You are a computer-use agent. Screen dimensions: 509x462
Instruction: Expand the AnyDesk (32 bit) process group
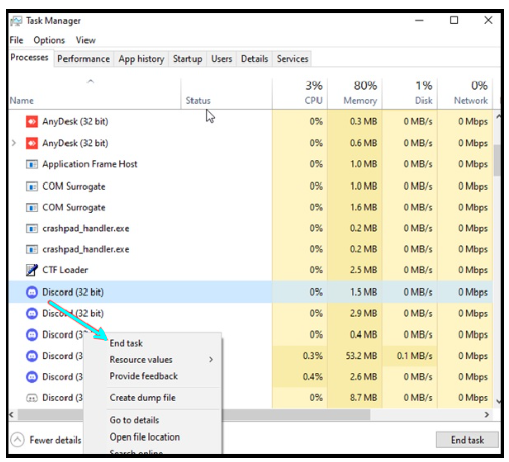14,143
